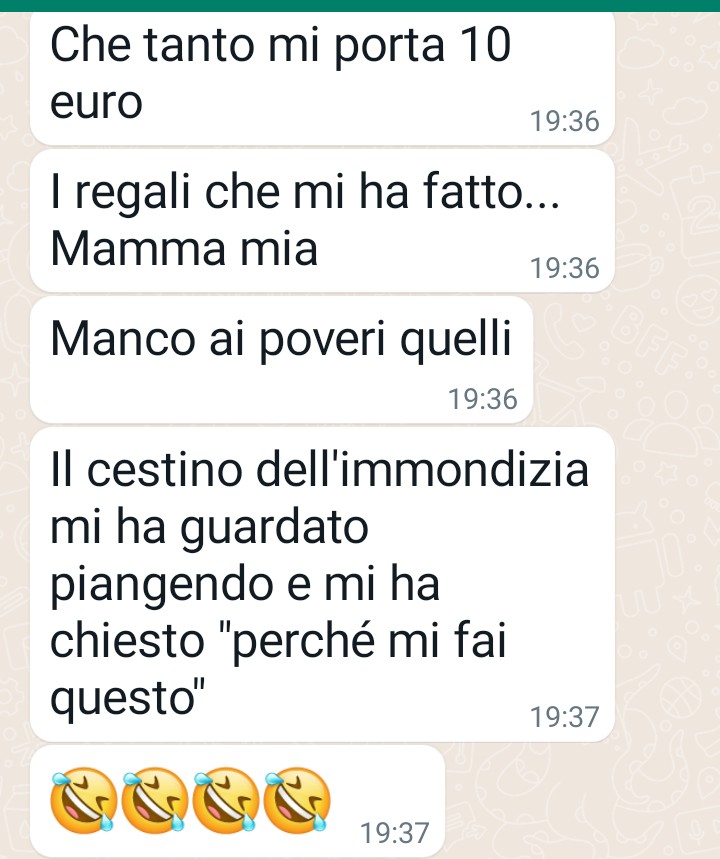Screen dimensions: 720x859
Task: Tap the first laughing emoji
Action: [83, 800]
